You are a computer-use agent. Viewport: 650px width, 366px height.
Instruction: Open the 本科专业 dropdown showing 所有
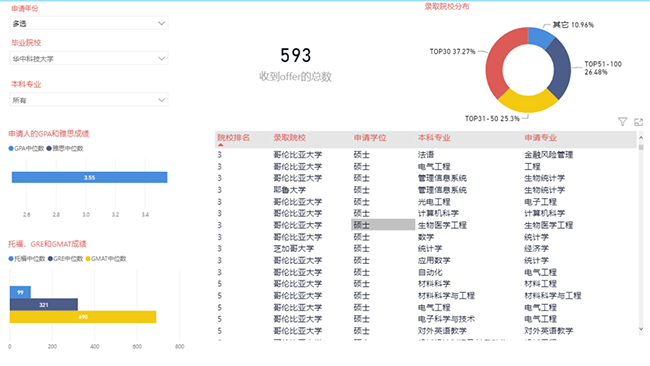pyautogui.click(x=89, y=100)
